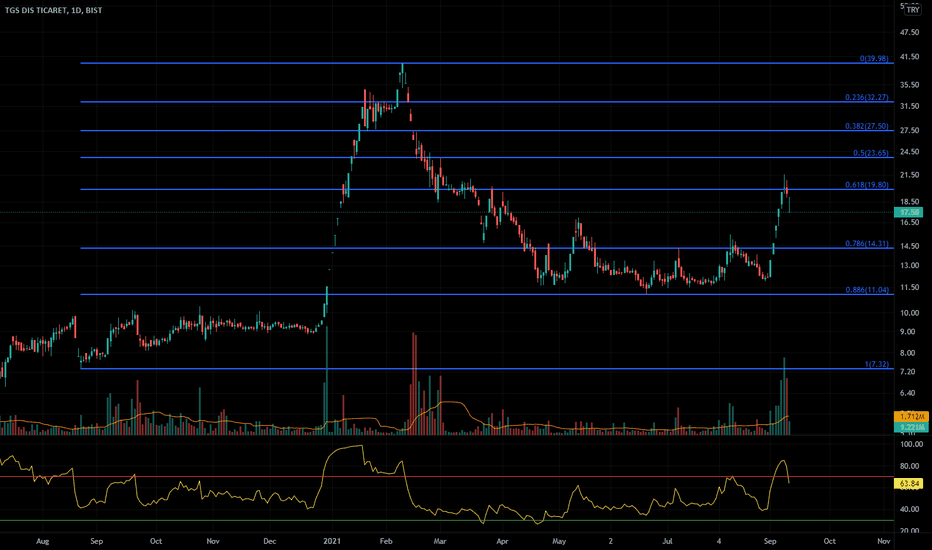Click 100.00 on the RSI axis

(x=912, y=444)
